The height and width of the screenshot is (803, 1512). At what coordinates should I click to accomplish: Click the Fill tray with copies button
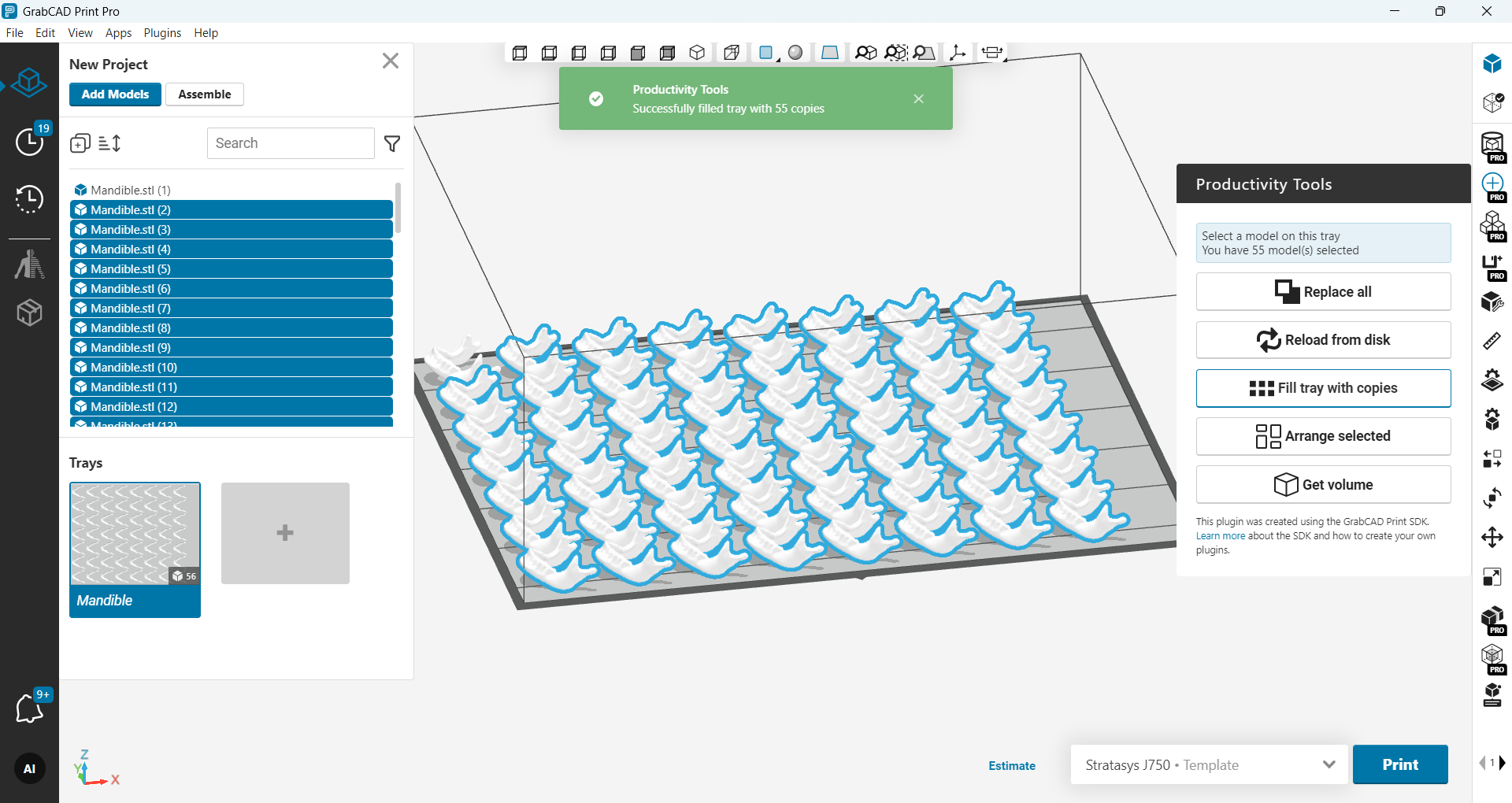tap(1323, 388)
